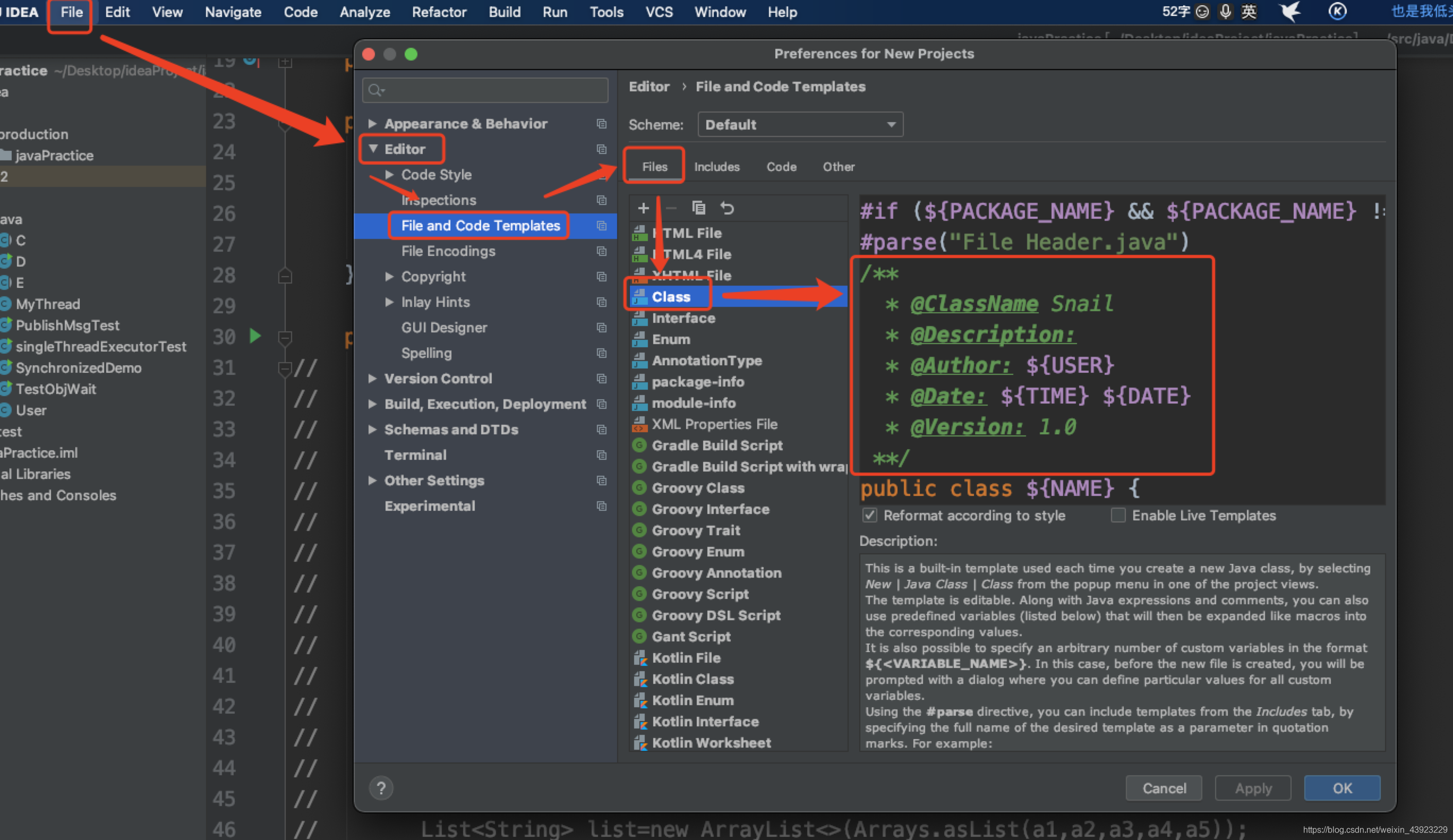Switch to the Other tab
The height and width of the screenshot is (840, 1453).
[x=839, y=167]
